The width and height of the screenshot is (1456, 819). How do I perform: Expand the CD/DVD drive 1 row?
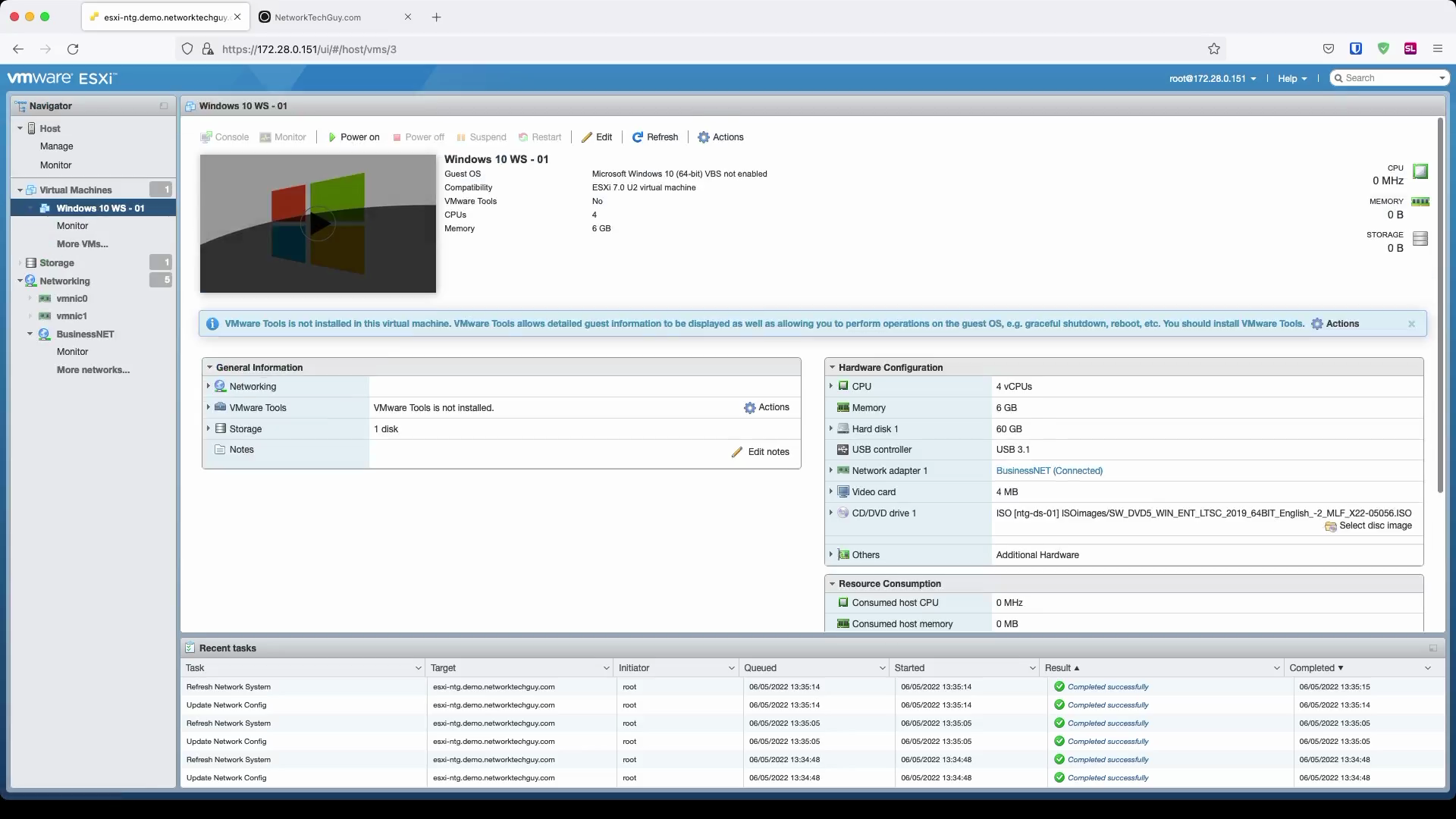[x=831, y=513]
